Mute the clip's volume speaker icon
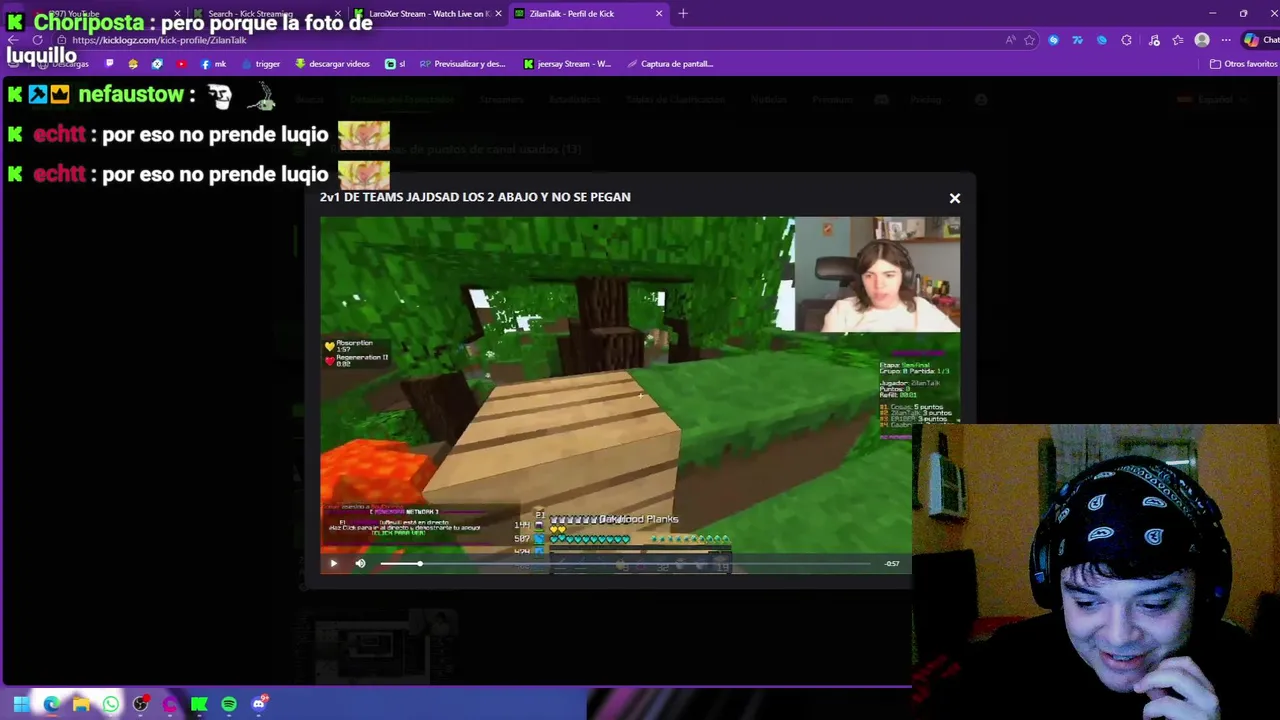Image resolution: width=1280 pixels, height=720 pixels. [x=360, y=563]
